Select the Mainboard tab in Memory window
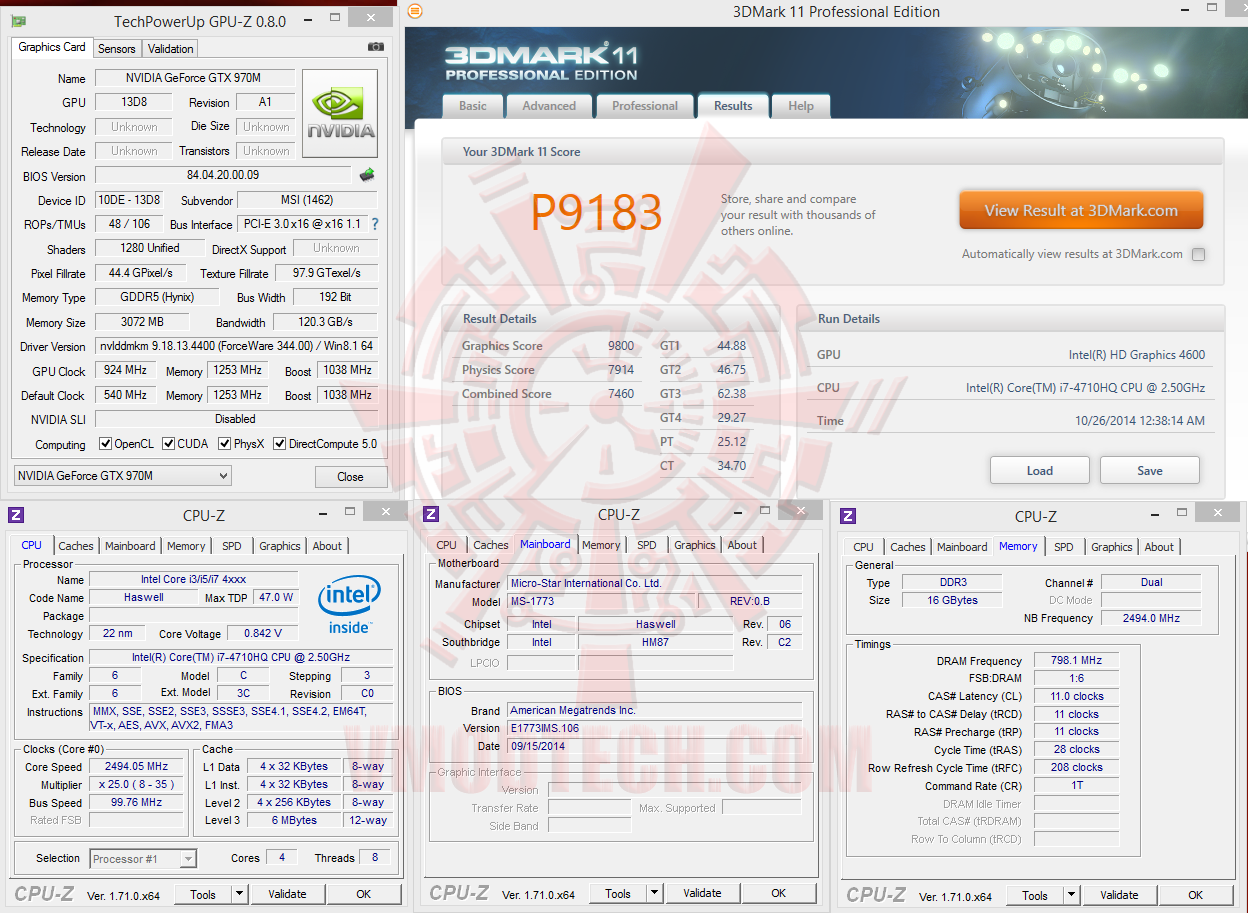 [x=962, y=547]
